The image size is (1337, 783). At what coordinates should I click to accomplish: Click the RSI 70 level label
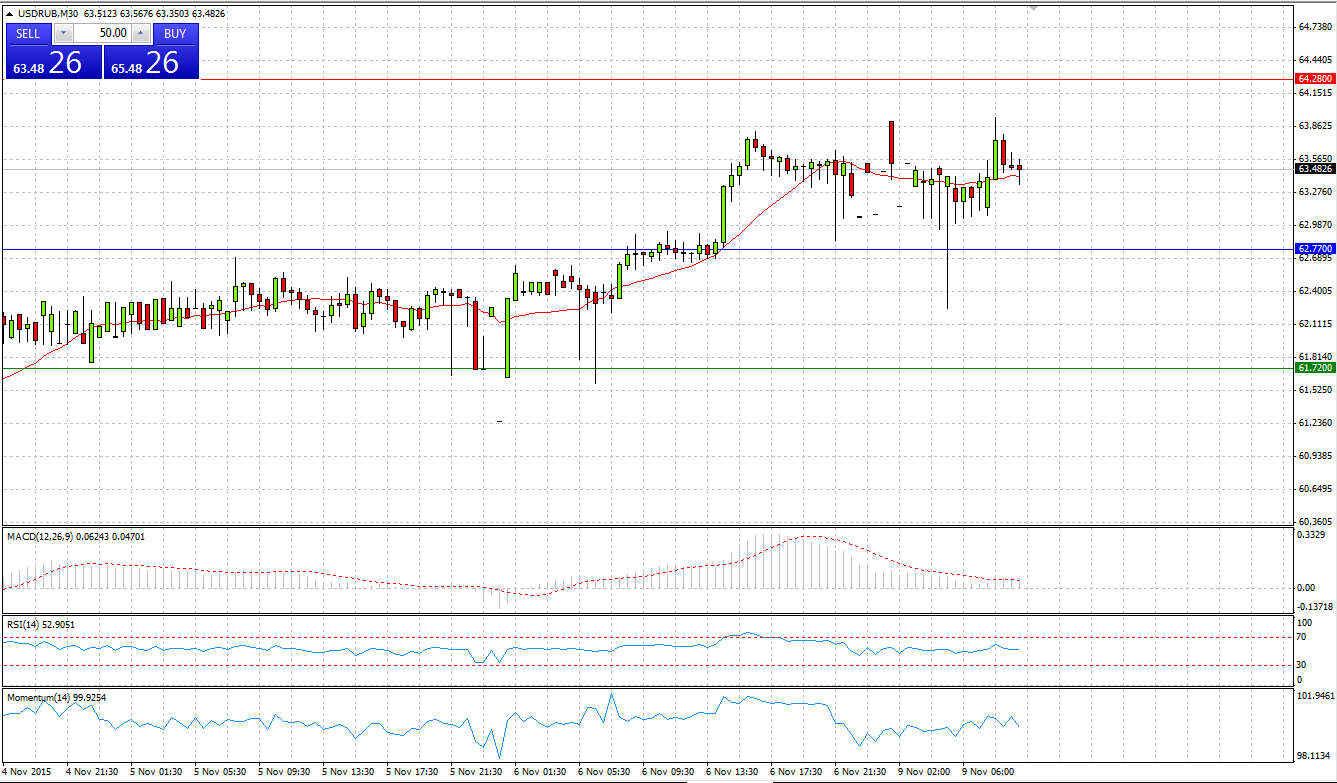1301,636
